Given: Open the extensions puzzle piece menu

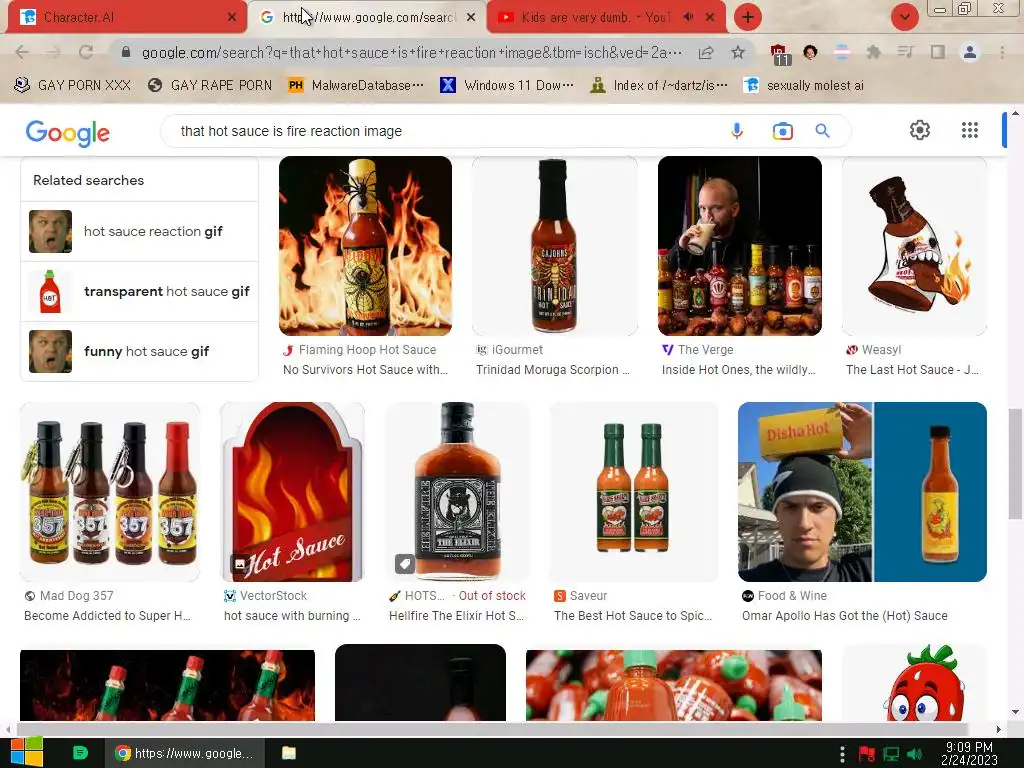Looking at the screenshot, I should tap(873, 52).
